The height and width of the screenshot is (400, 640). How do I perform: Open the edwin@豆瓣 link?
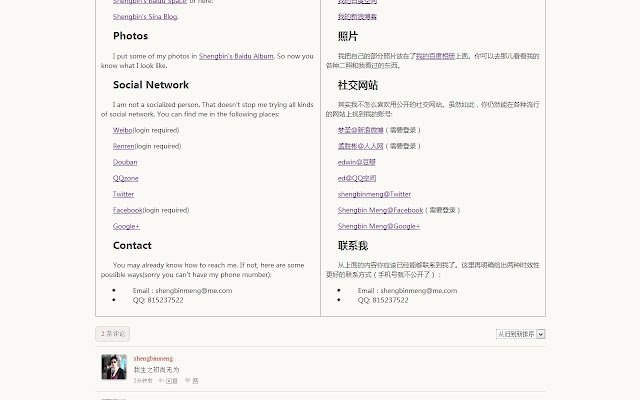point(356,162)
